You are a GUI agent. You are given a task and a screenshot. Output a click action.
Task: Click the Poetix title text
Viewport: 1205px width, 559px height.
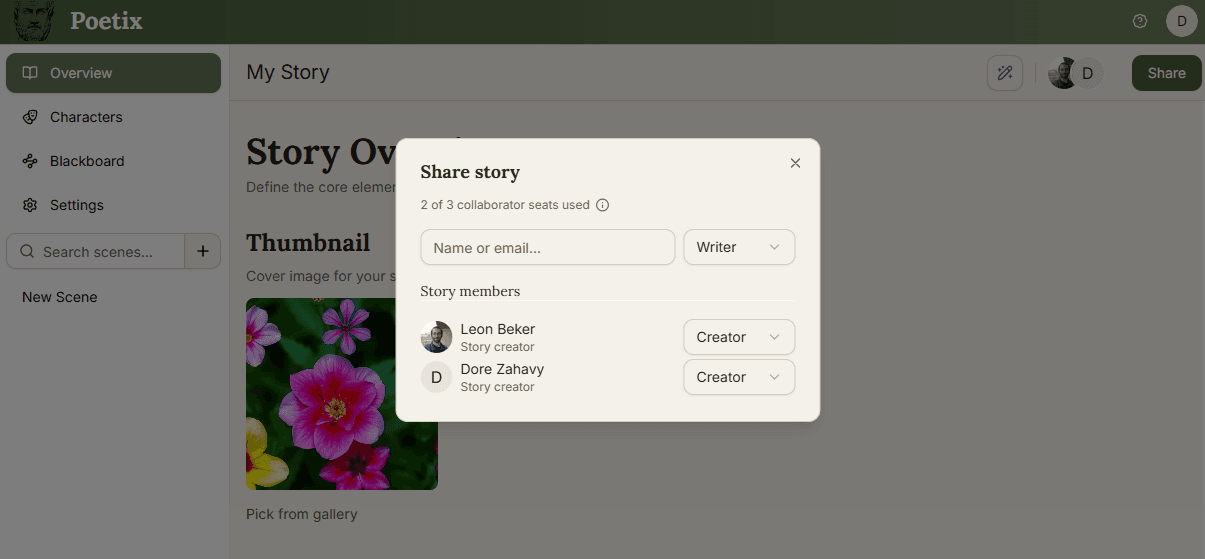click(x=106, y=21)
